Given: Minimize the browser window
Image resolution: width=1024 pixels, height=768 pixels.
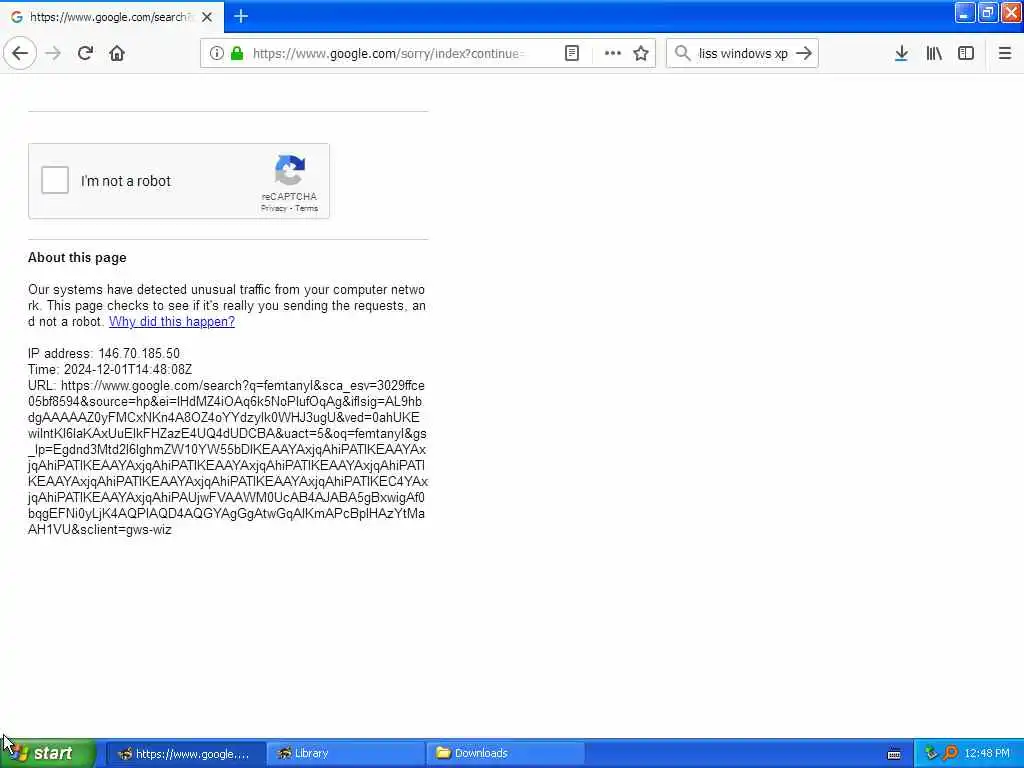Looking at the screenshot, I should click(x=965, y=13).
